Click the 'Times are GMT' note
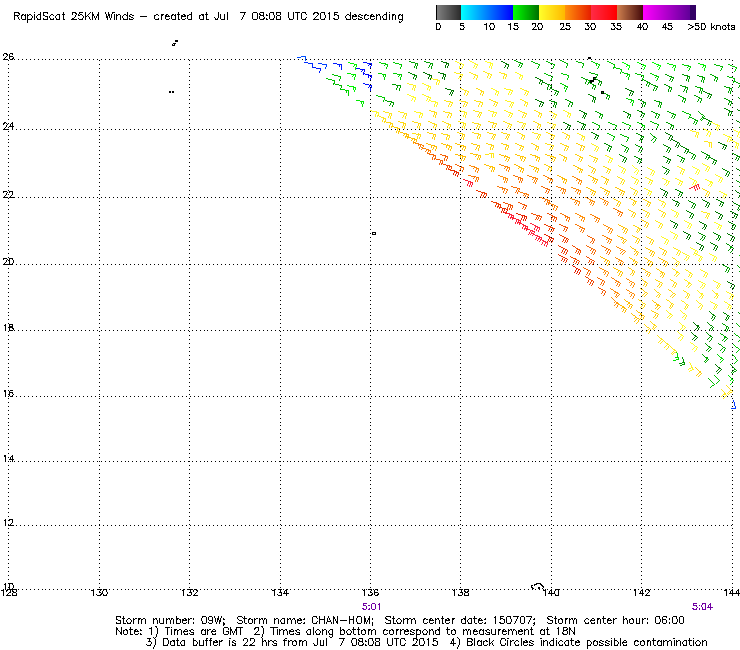This screenshot has width=740, height=650. [x=203, y=632]
